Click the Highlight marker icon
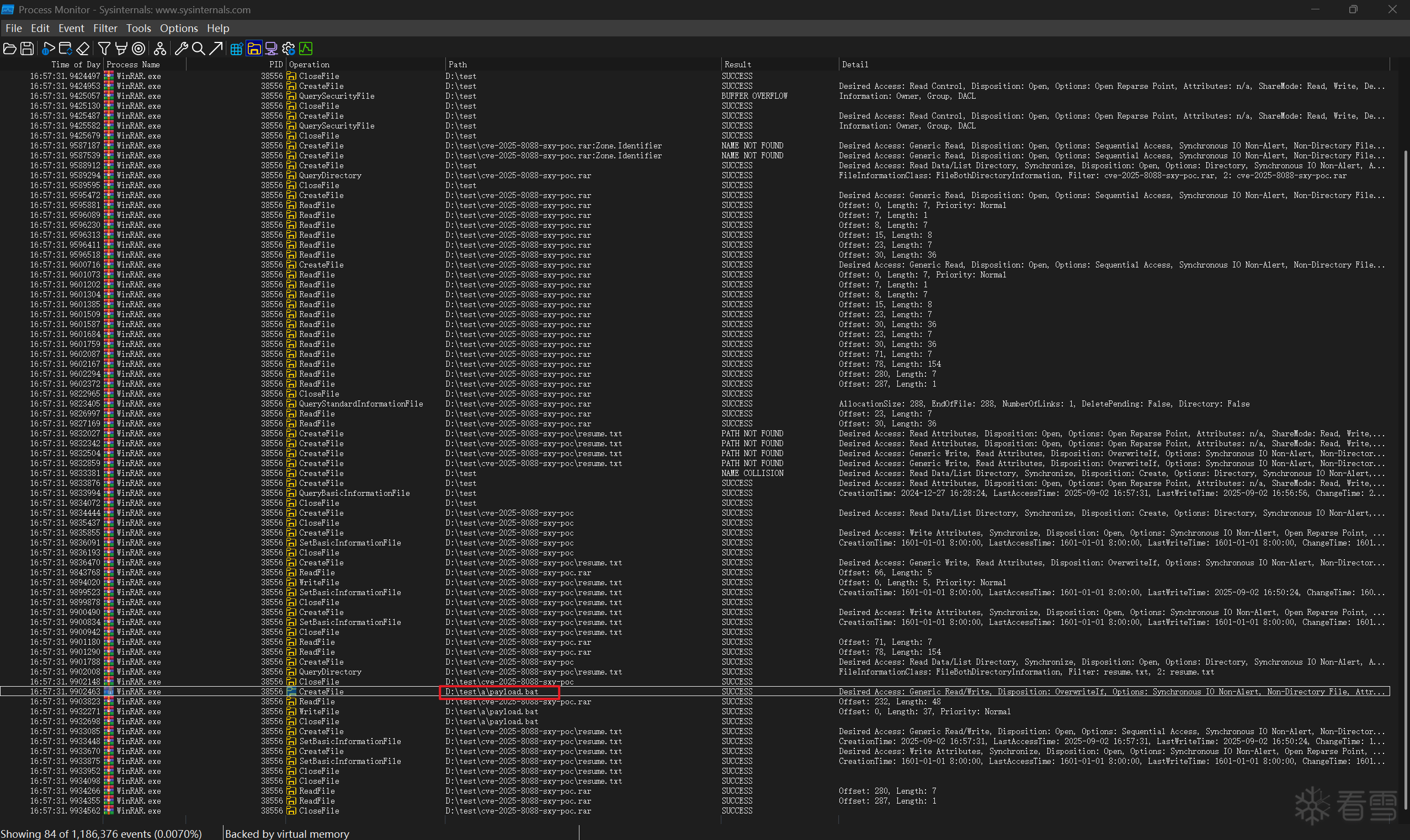This screenshot has width=1410, height=840. click(121, 49)
